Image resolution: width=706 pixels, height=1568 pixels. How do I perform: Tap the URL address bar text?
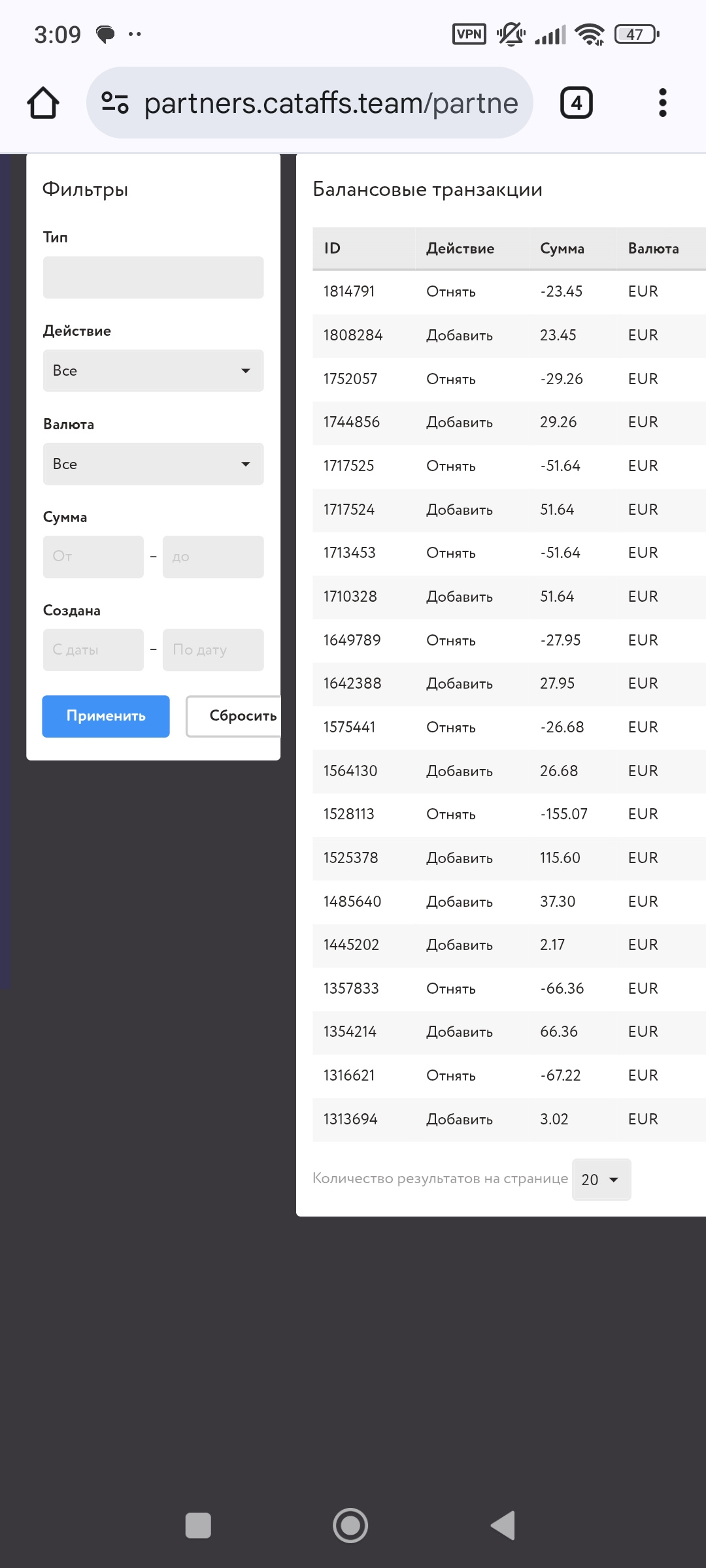coord(331,103)
